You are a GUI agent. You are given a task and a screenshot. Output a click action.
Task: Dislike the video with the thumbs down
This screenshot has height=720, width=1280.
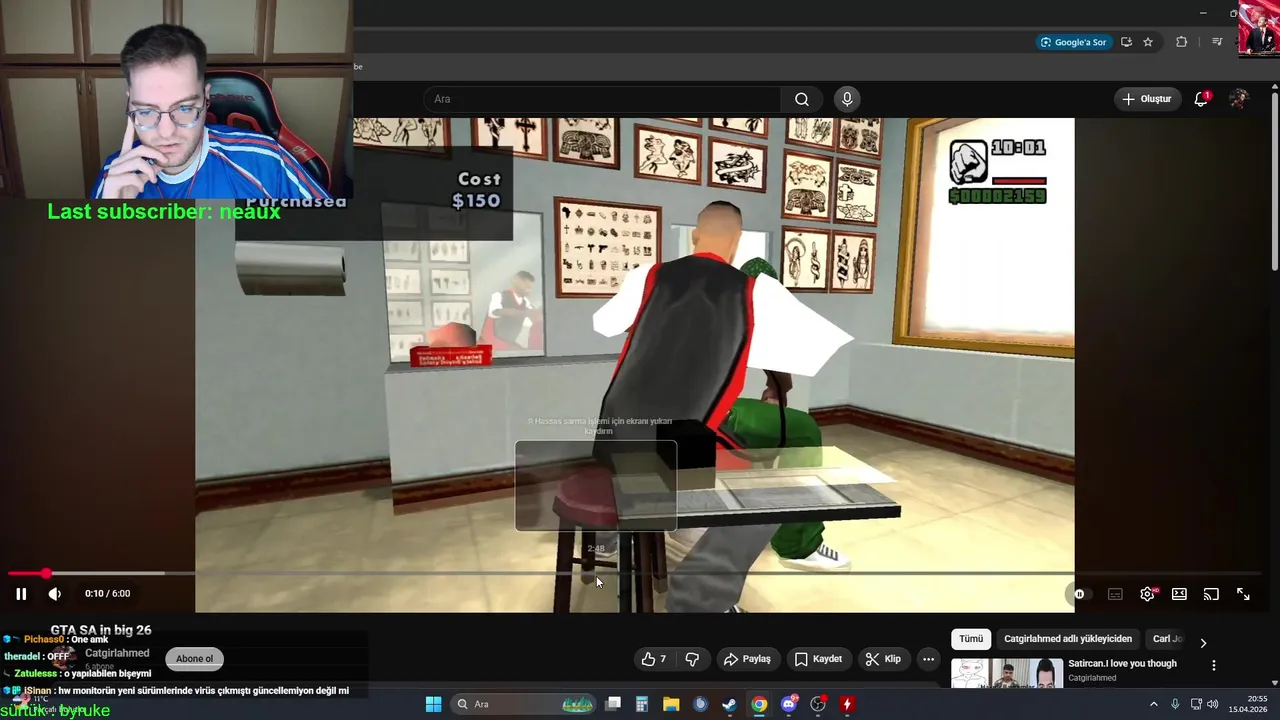(x=692, y=659)
